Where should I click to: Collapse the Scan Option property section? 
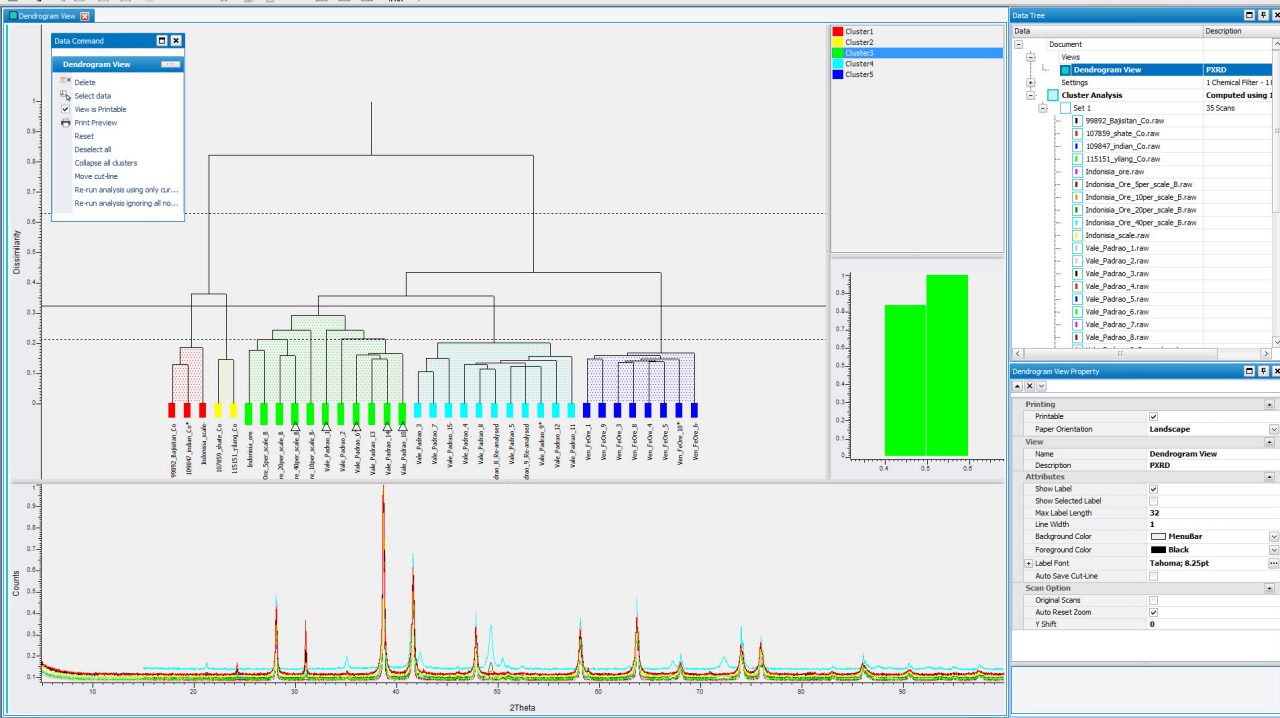1270,588
